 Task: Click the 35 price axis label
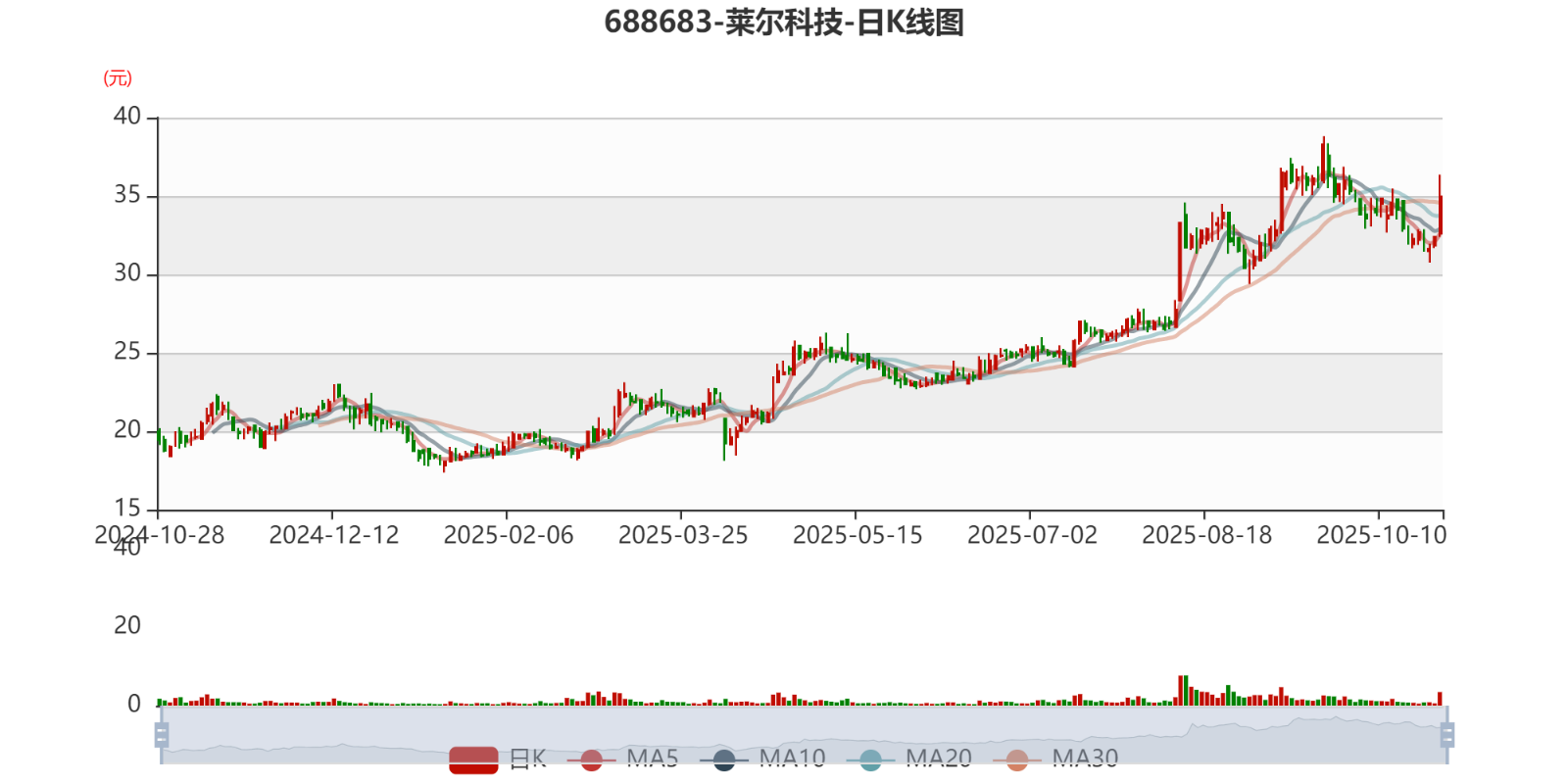click(x=127, y=195)
